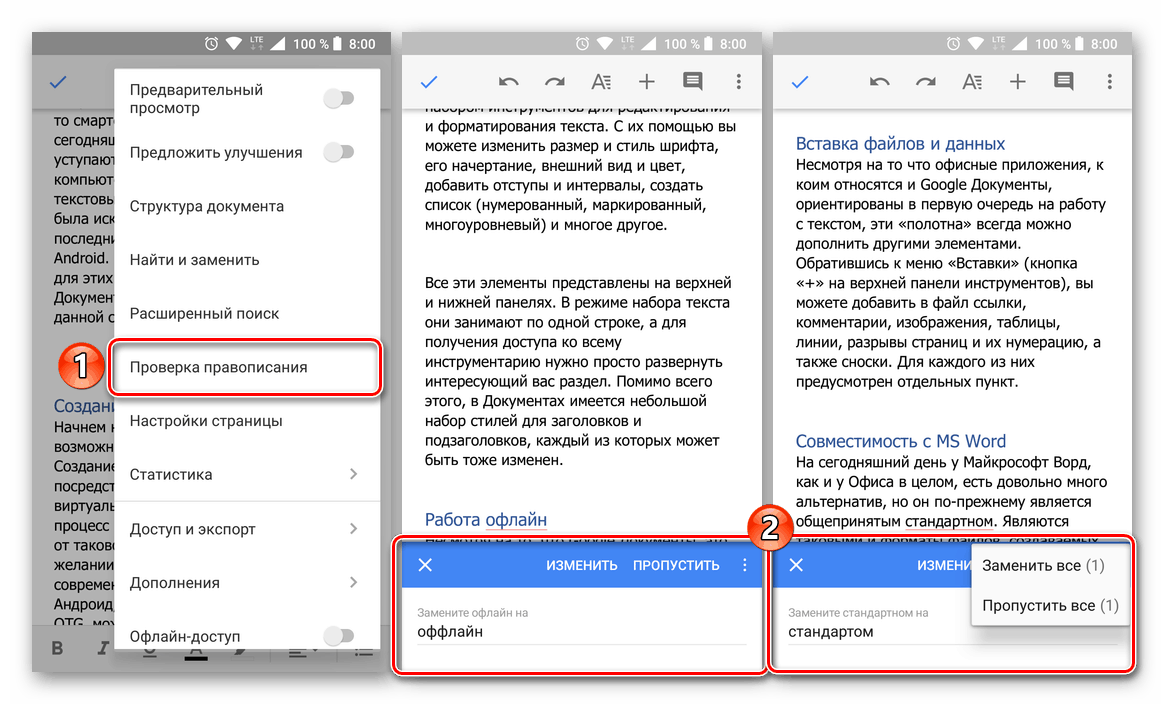Expand Статистика submenu arrow
This screenshot has width=1164, height=704.
point(354,474)
